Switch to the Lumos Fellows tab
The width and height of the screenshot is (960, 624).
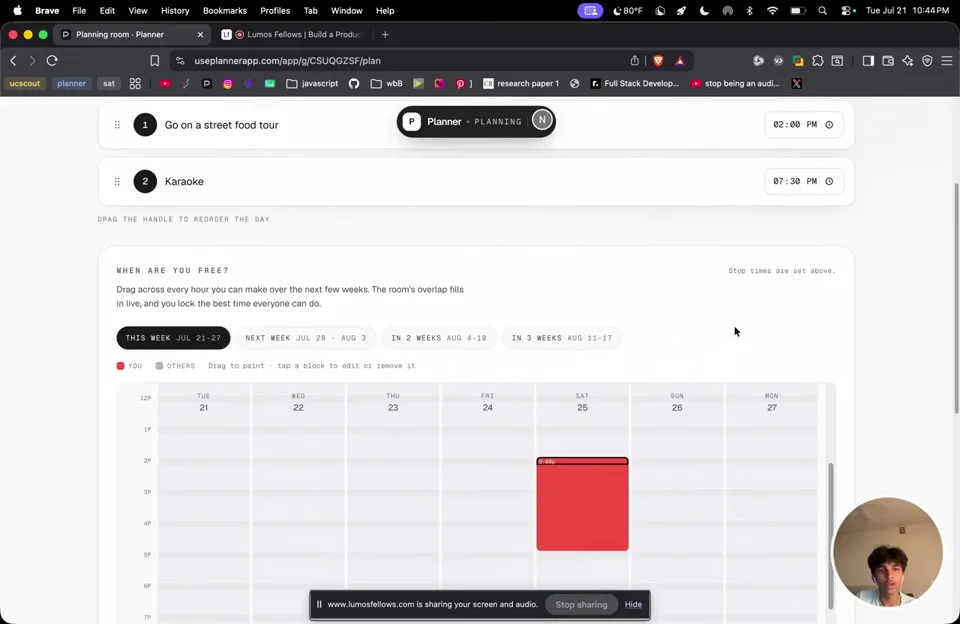point(293,35)
